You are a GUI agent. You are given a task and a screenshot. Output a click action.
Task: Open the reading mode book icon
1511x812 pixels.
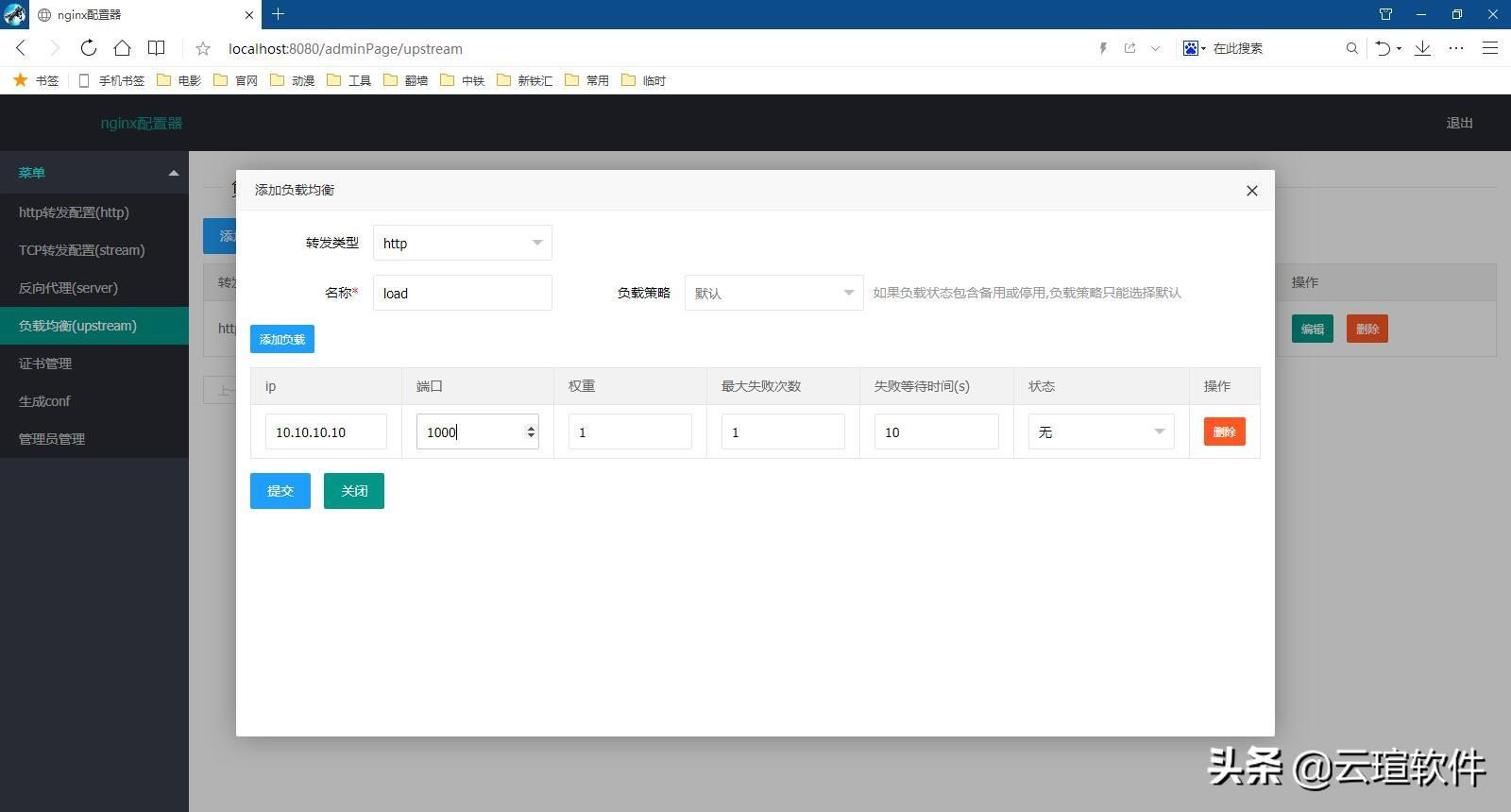point(157,48)
